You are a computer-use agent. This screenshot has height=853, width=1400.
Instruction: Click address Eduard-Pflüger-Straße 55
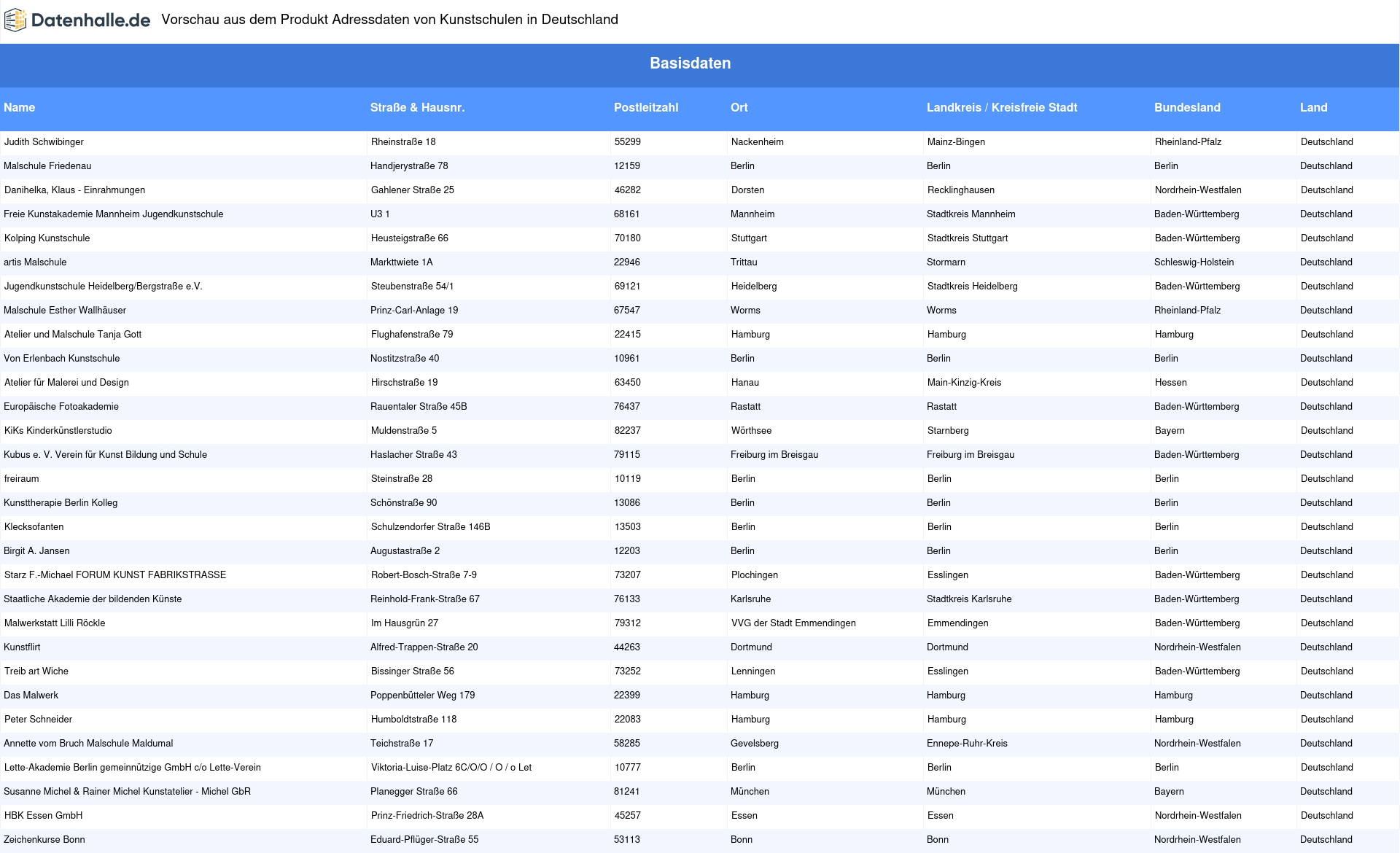point(424,840)
